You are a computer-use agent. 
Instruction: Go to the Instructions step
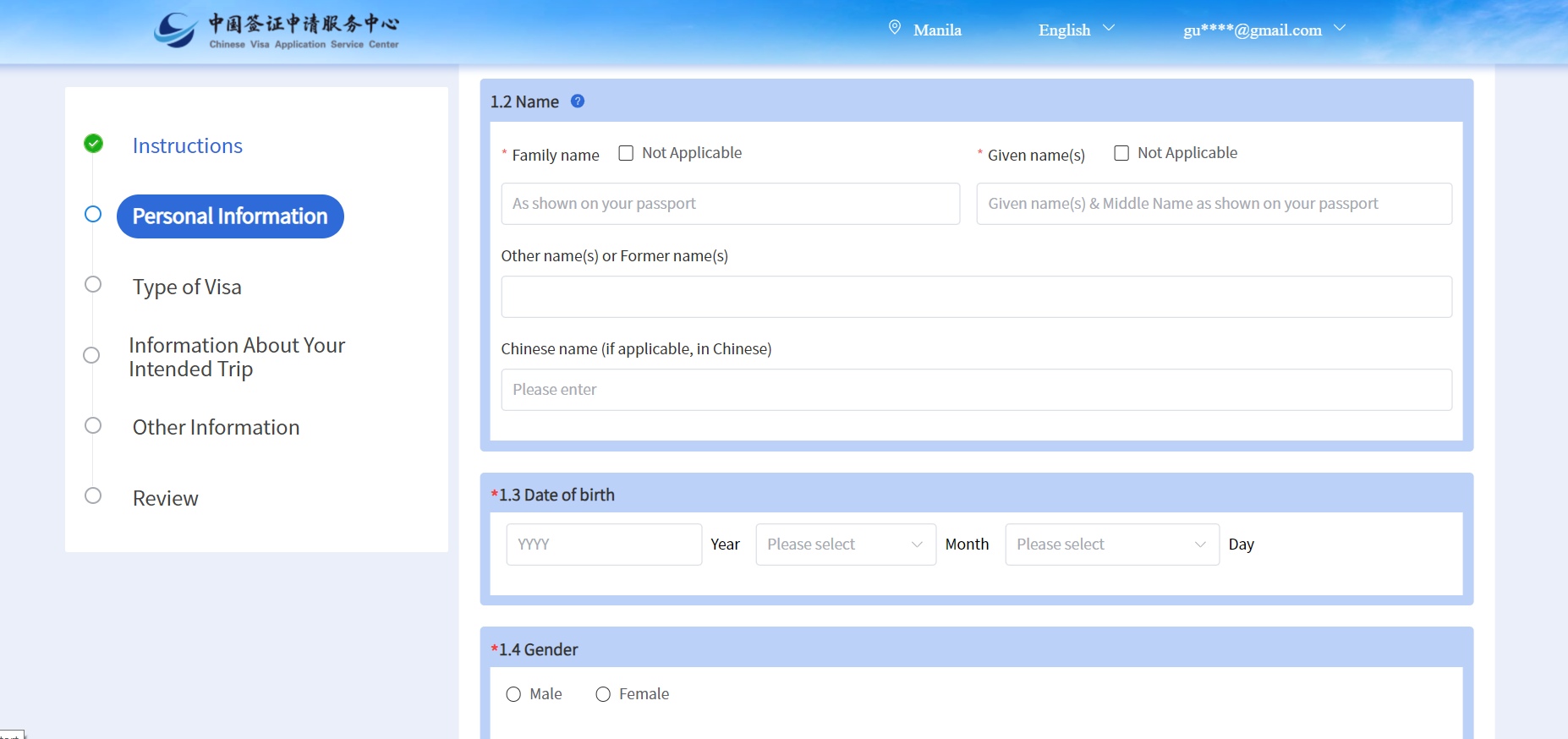pos(188,145)
